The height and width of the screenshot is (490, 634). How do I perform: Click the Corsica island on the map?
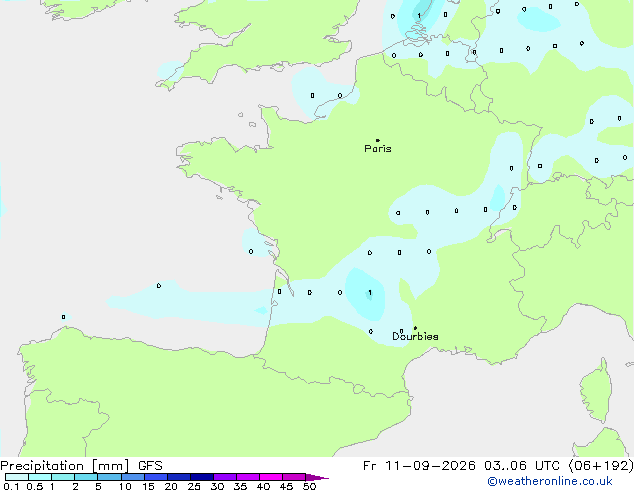point(596,390)
